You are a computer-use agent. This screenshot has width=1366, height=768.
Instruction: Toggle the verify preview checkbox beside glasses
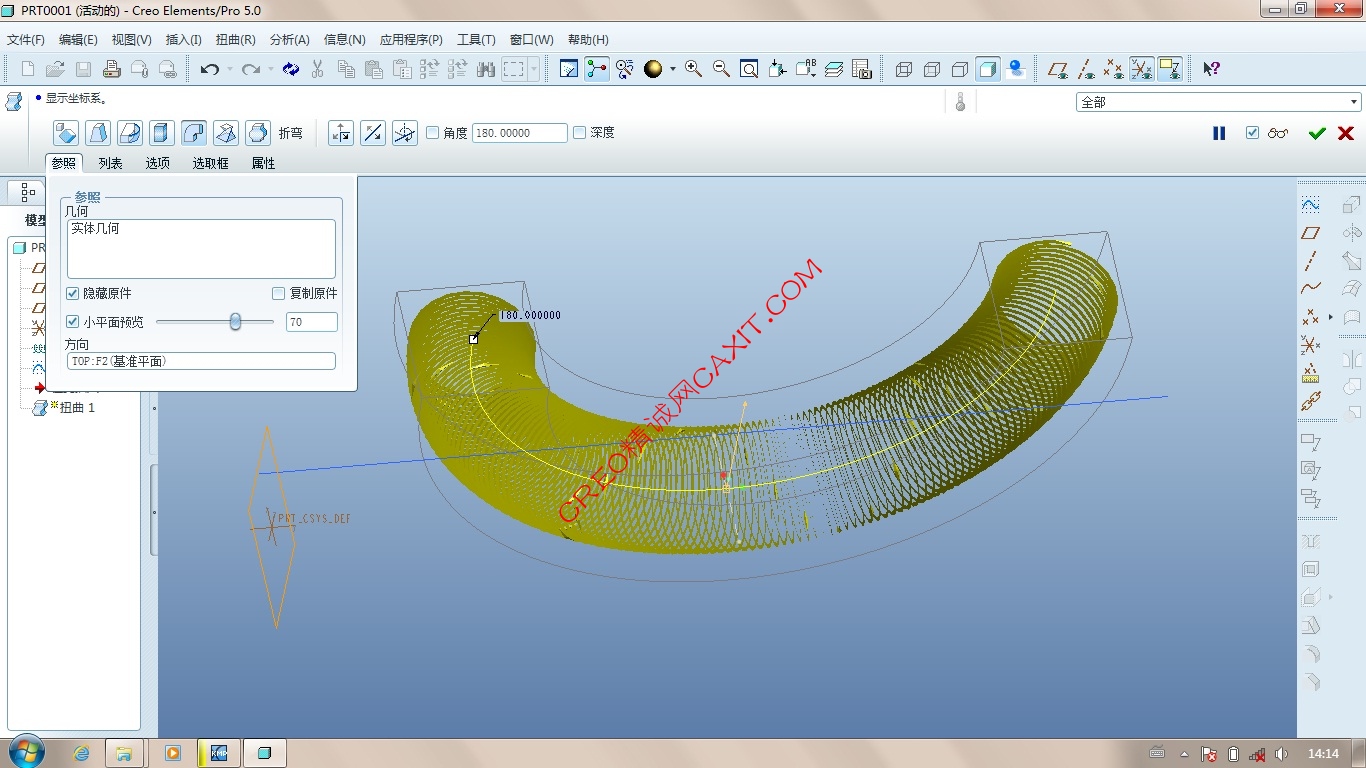coord(1253,133)
